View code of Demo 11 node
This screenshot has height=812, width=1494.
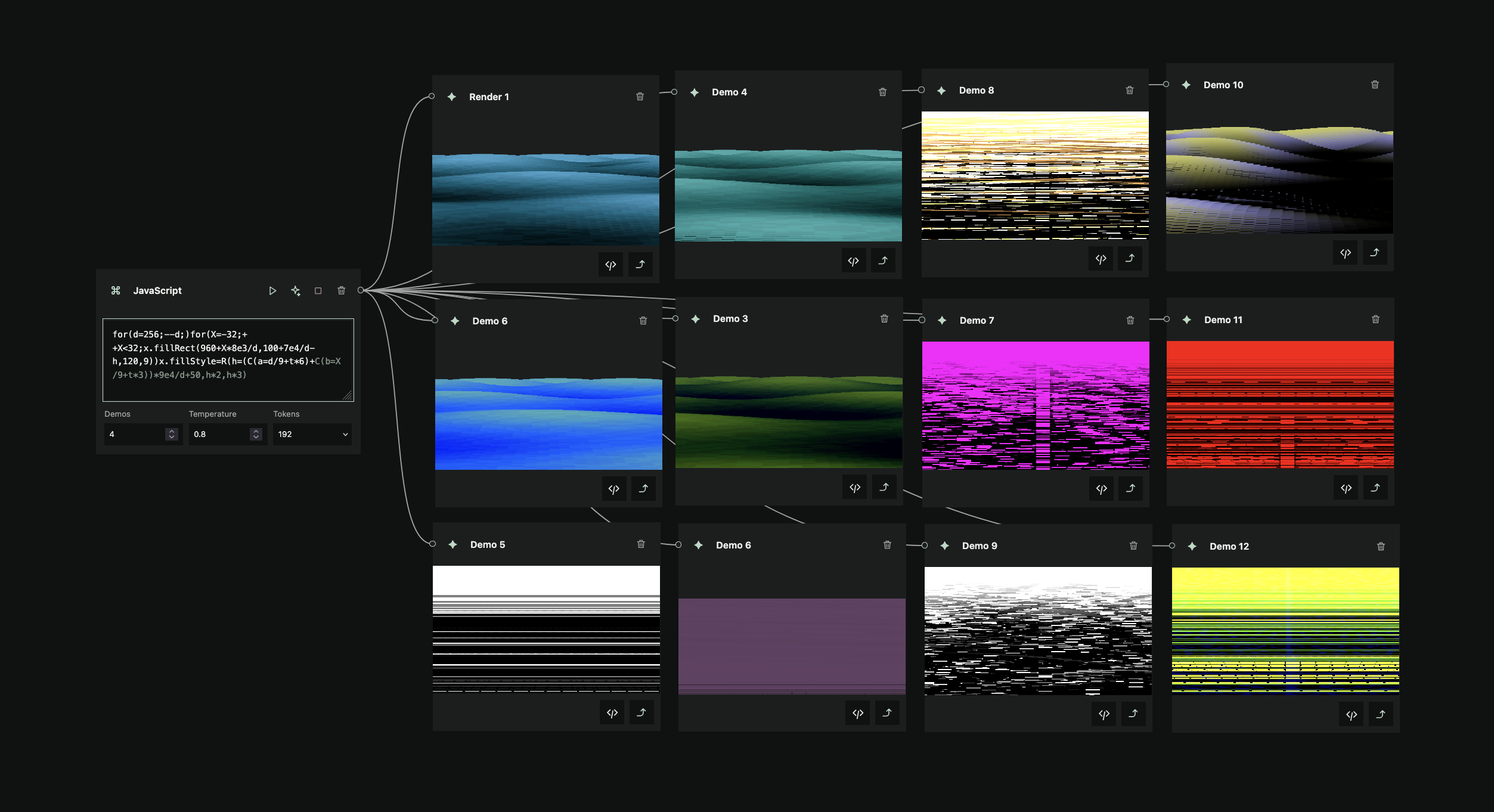(x=1346, y=488)
